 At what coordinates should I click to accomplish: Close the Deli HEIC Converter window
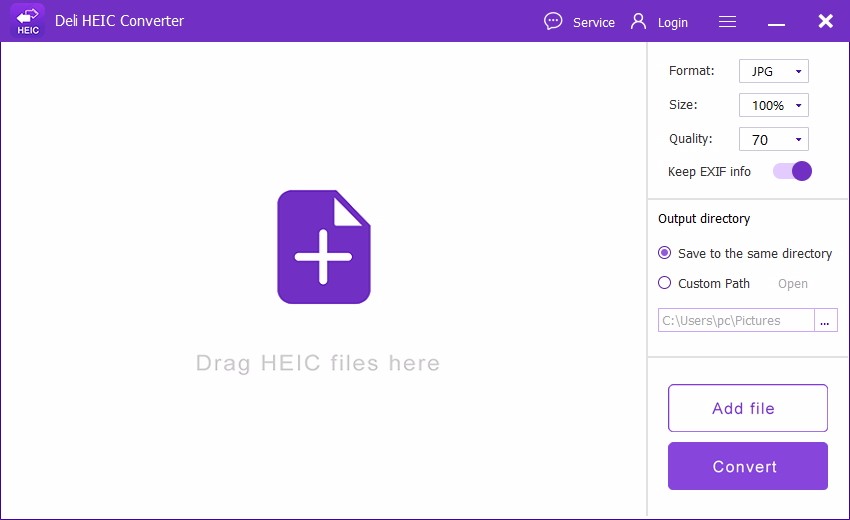pos(826,21)
